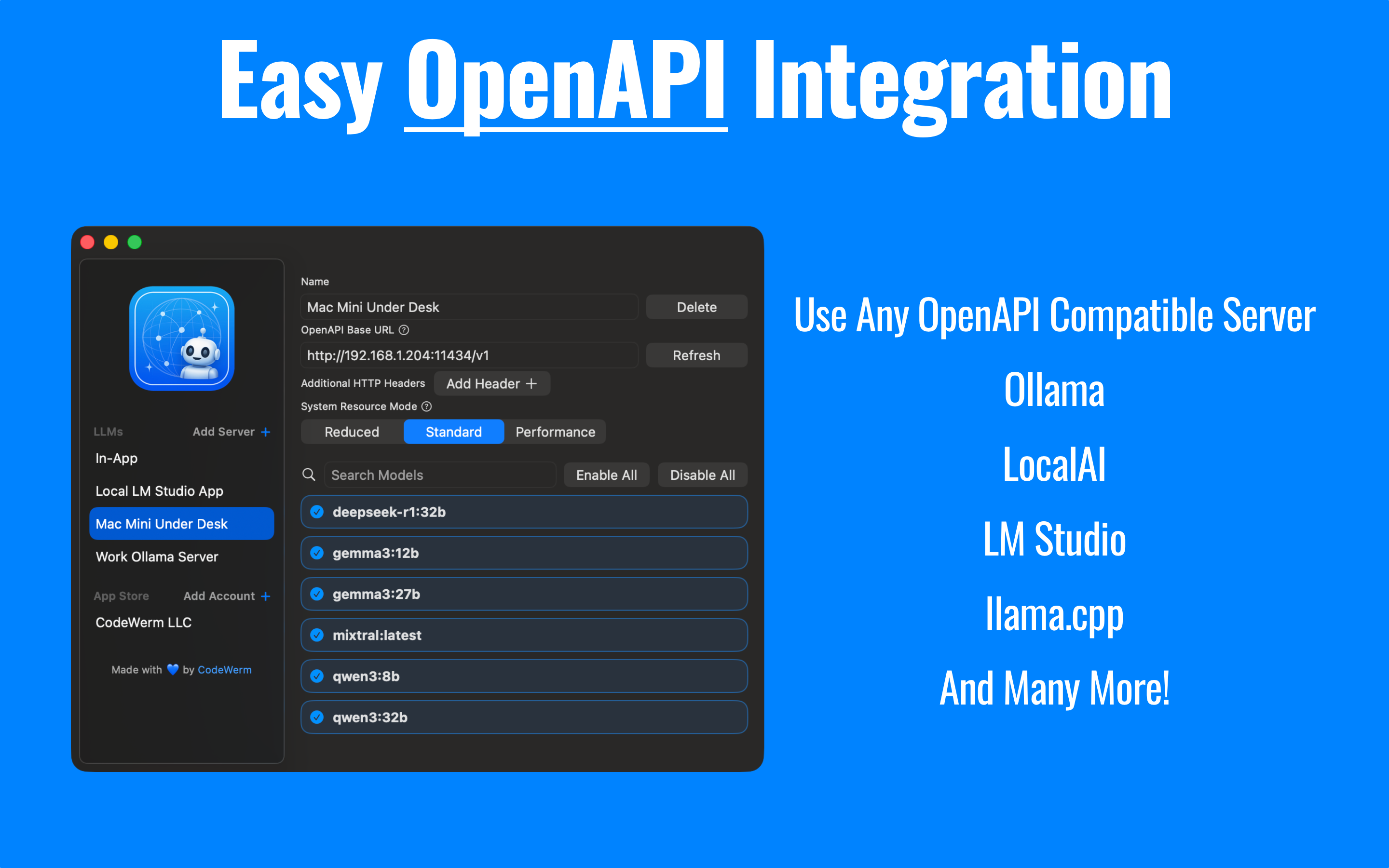The width and height of the screenshot is (1389, 868).
Task: Refresh the model list
Action: point(696,355)
